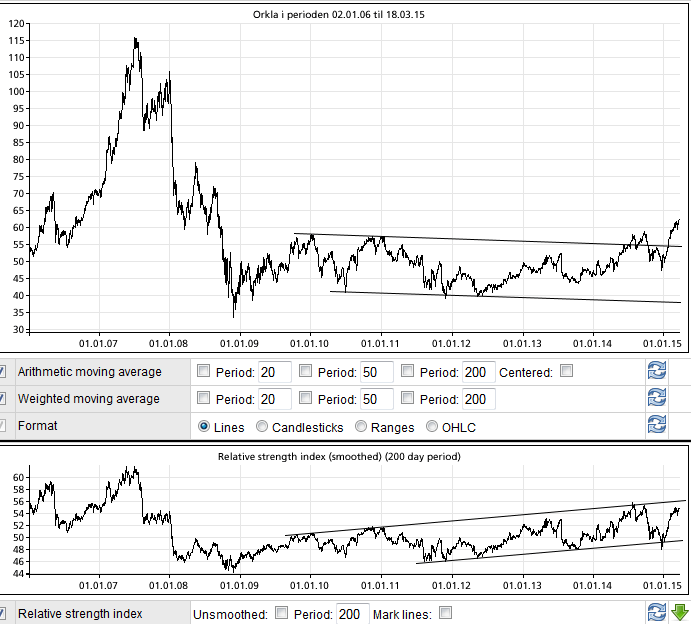The height and width of the screenshot is (624, 691).
Task: Click the green down arrow icon
Action: [680, 612]
